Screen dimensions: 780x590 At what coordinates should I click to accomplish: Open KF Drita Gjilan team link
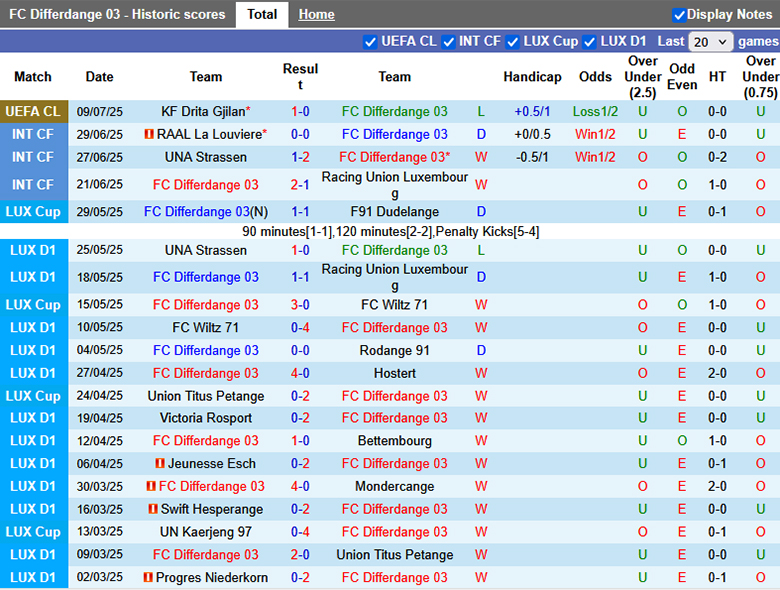203,111
